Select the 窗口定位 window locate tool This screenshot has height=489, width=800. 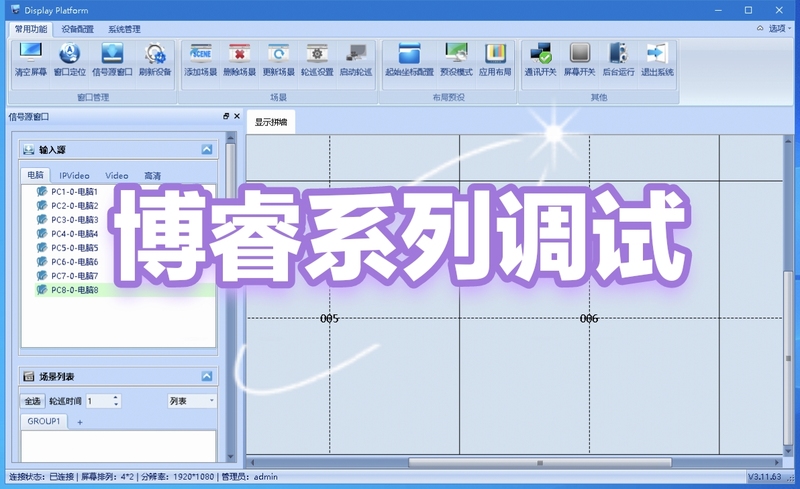click(70, 60)
